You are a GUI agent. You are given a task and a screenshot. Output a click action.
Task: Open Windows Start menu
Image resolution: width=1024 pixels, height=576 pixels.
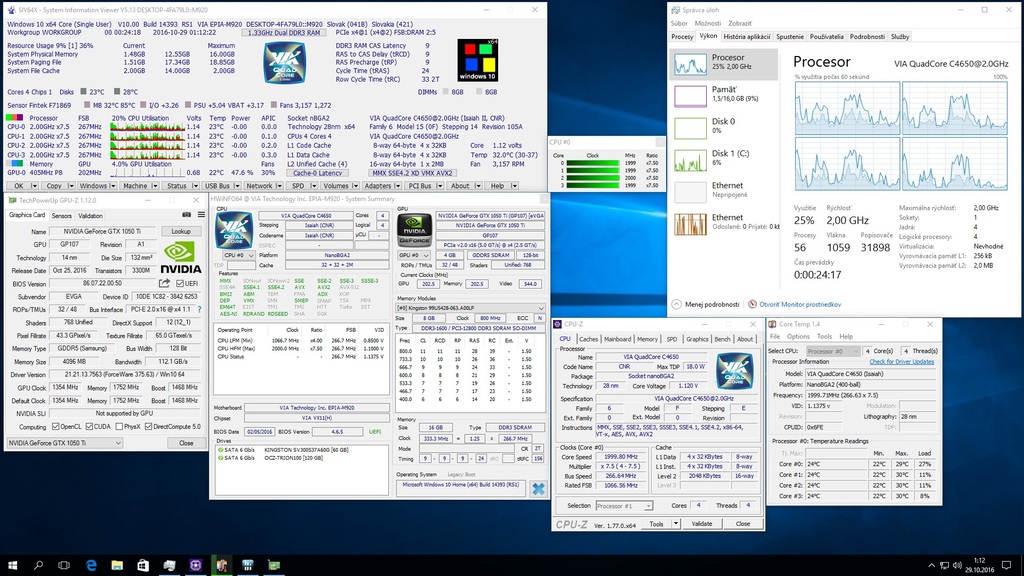(12, 565)
